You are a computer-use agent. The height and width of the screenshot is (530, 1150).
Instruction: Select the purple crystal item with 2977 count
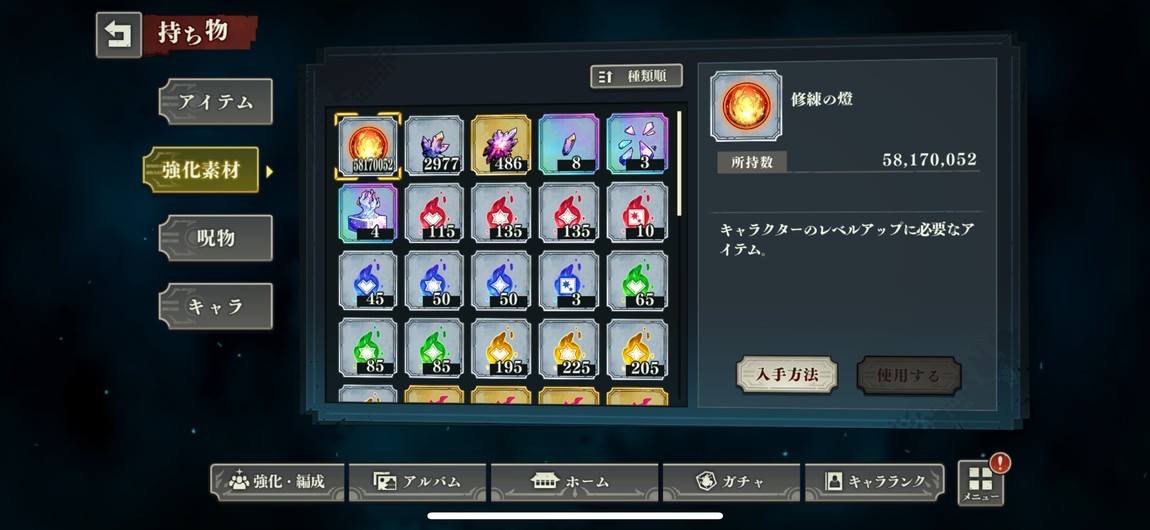click(435, 145)
